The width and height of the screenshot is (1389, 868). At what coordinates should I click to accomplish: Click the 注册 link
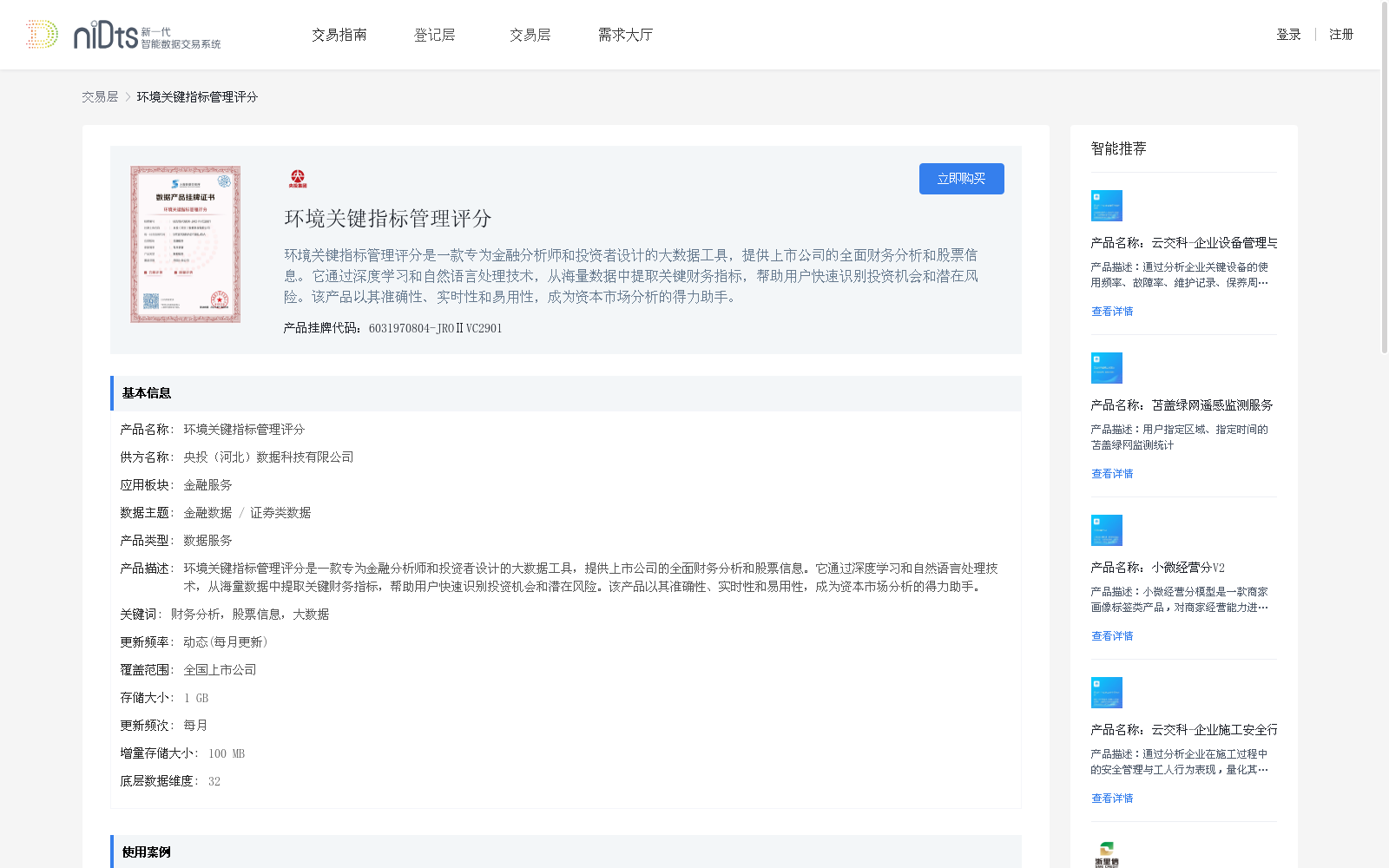pos(1341,35)
